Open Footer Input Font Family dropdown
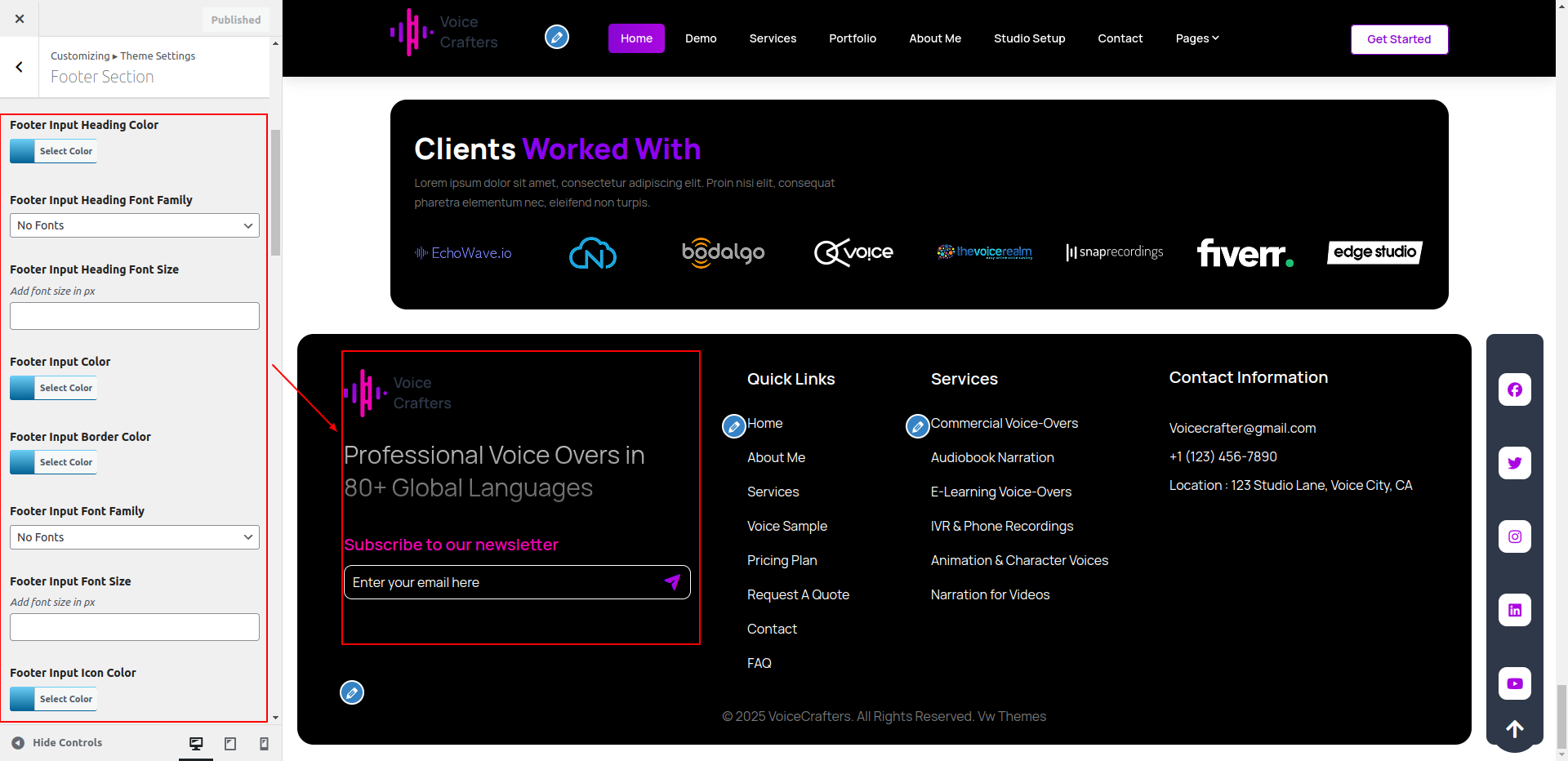The height and width of the screenshot is (761, 1568). point(135,537)
